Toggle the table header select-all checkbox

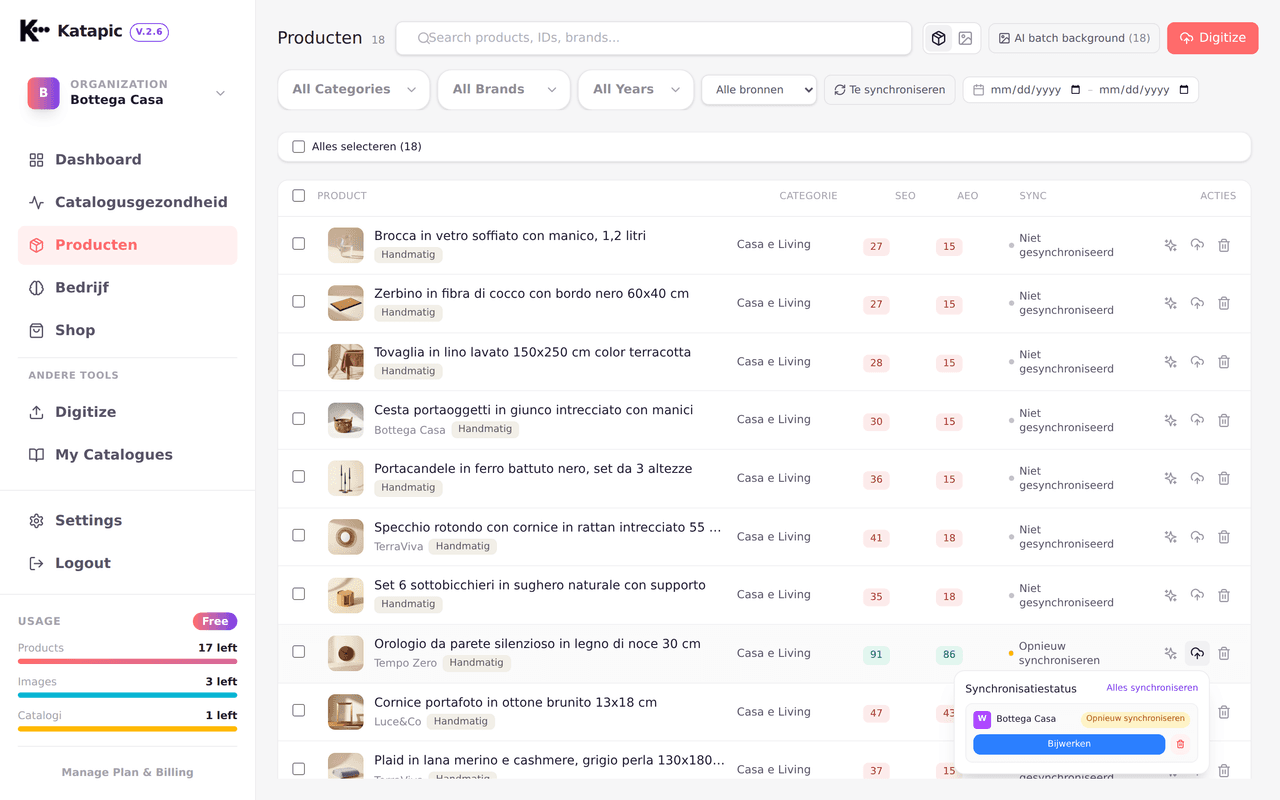pos(298,196)
